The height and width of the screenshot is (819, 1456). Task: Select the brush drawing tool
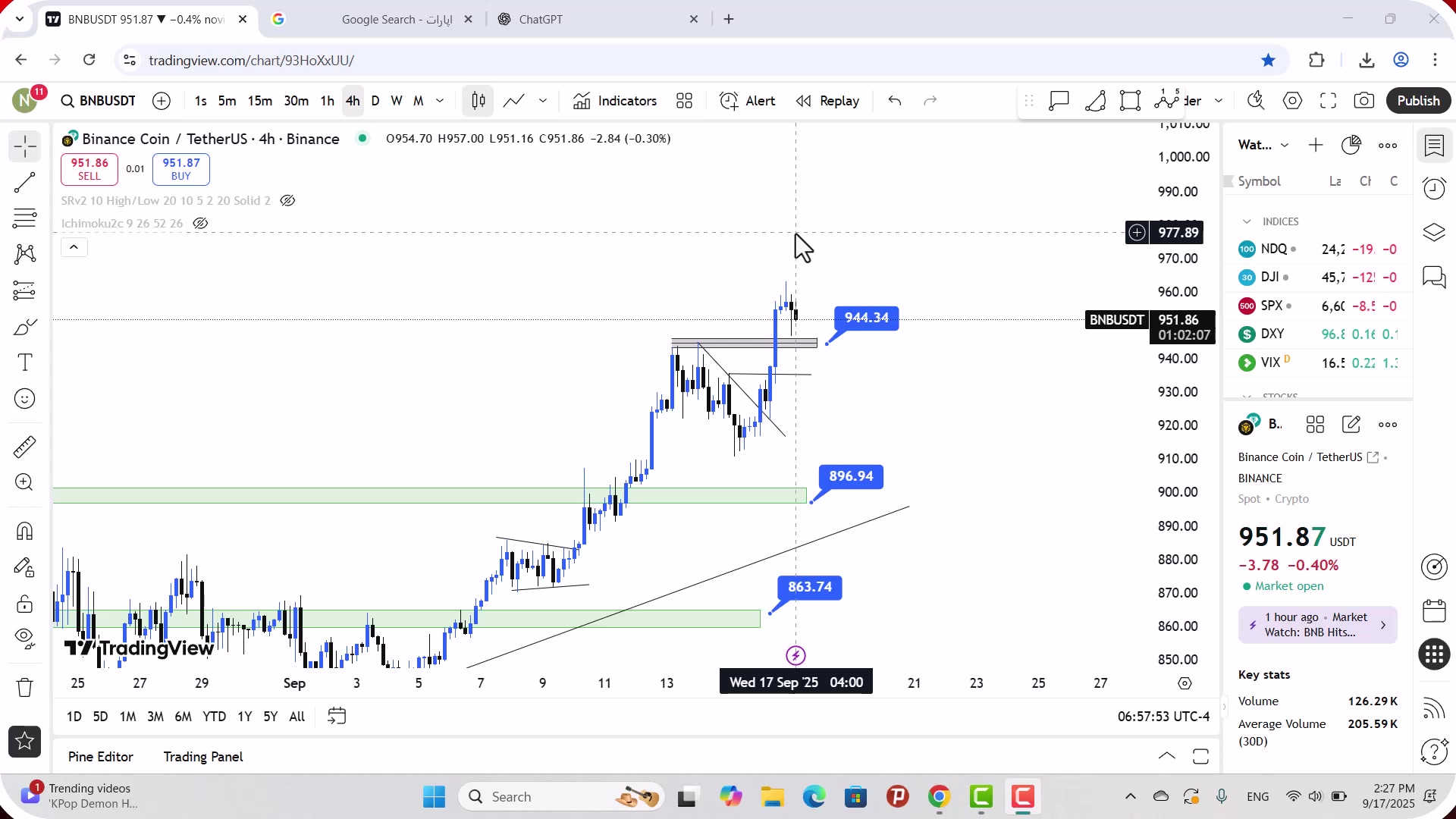point(25,327)
